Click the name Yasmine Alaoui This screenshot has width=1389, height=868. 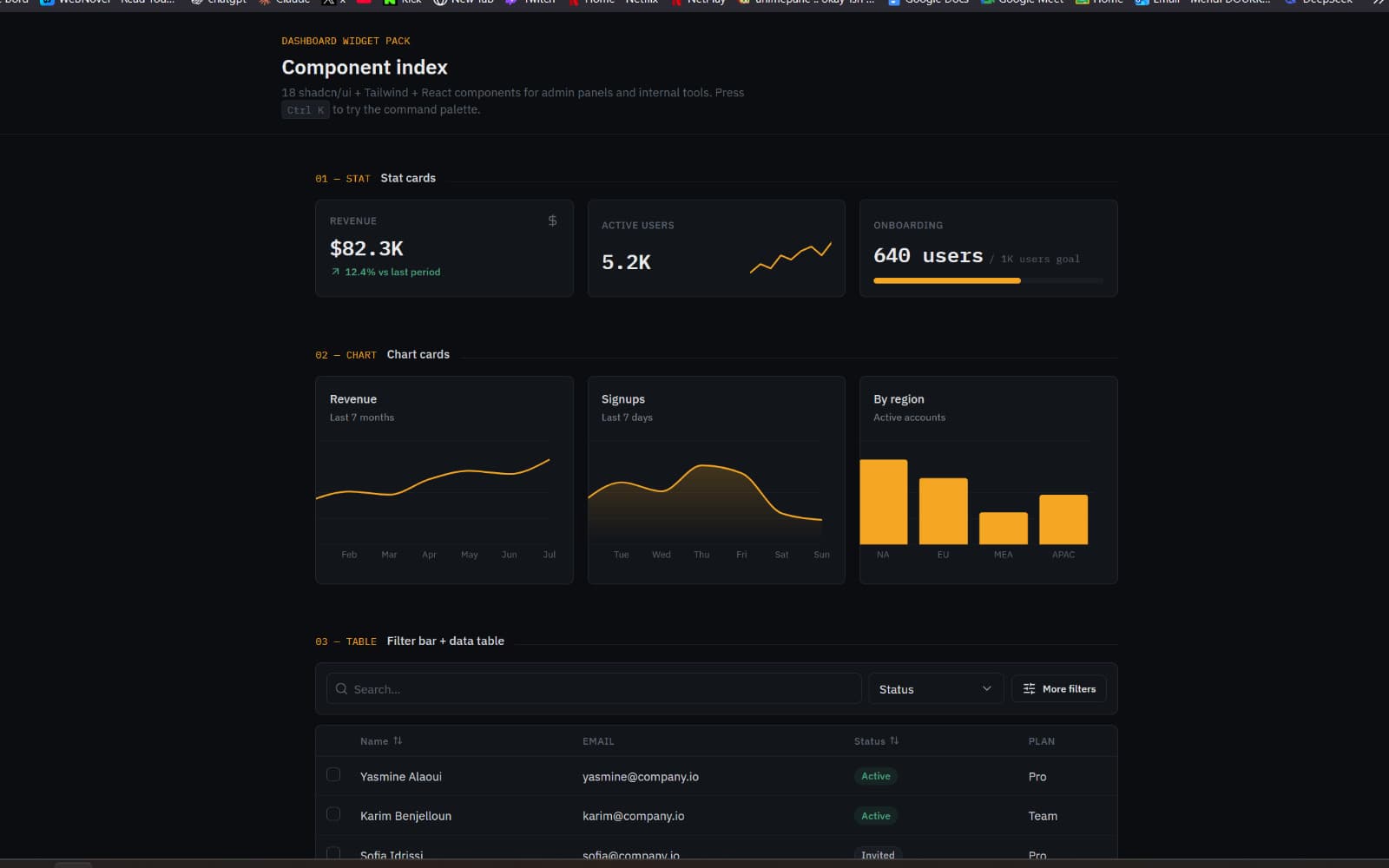[x=401, y=777]
